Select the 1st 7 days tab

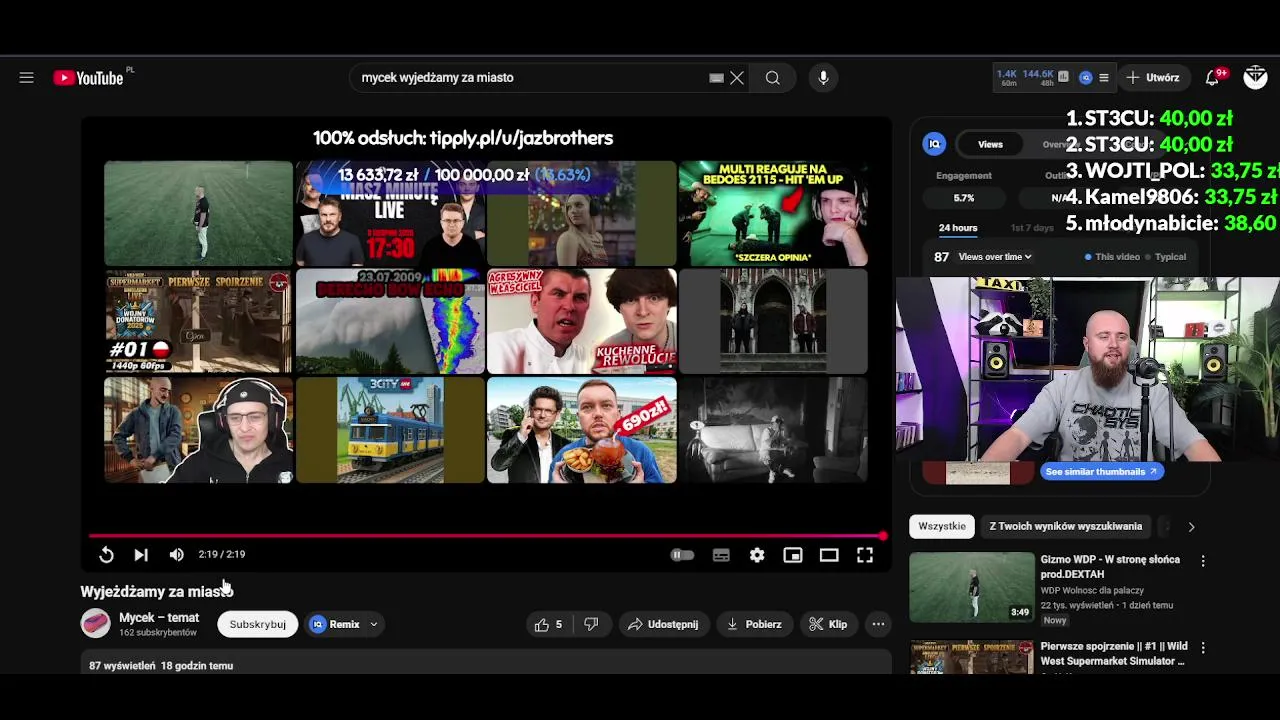coord(1032,228)
